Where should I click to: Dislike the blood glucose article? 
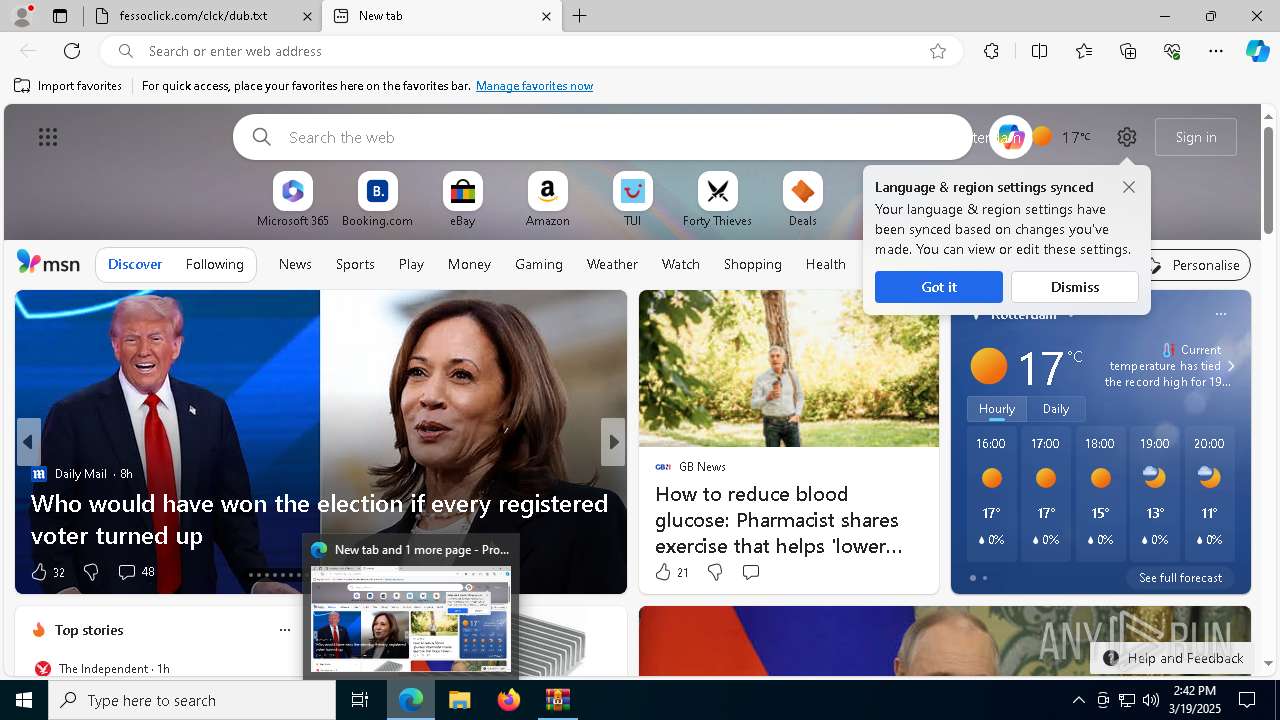click(715, 572)
